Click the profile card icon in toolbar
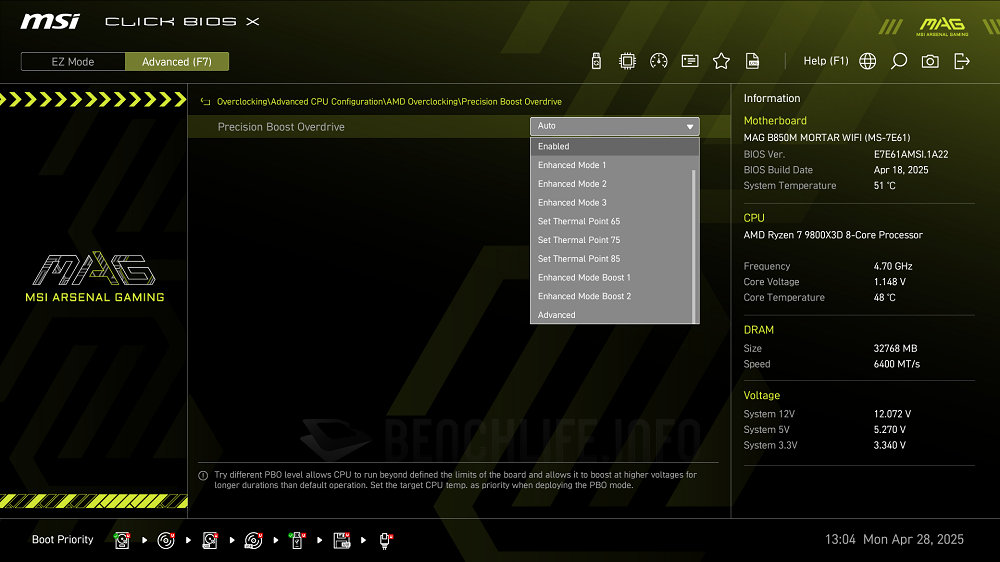 pyautogui.click(x=690, y=61)
